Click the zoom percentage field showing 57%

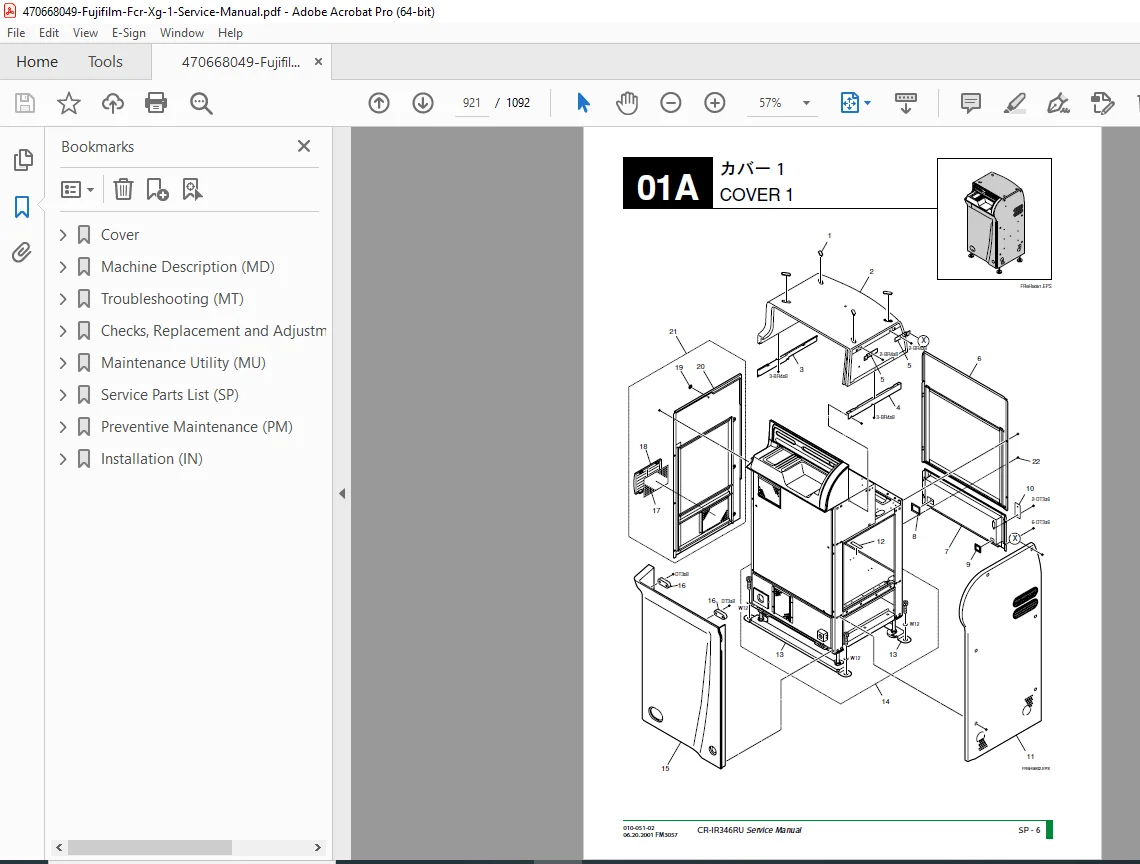770,103
